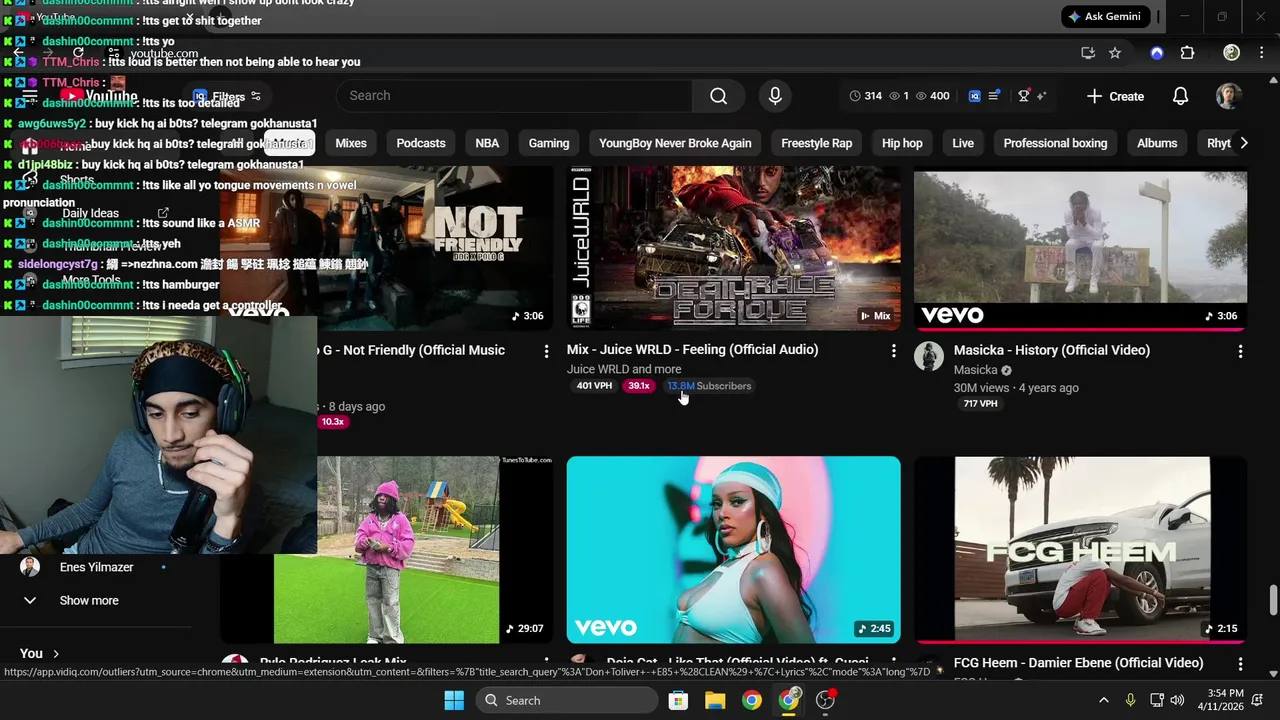1280x720 pixels.
Task: Select the NBA category chip
Action: [x=487, y=143]
